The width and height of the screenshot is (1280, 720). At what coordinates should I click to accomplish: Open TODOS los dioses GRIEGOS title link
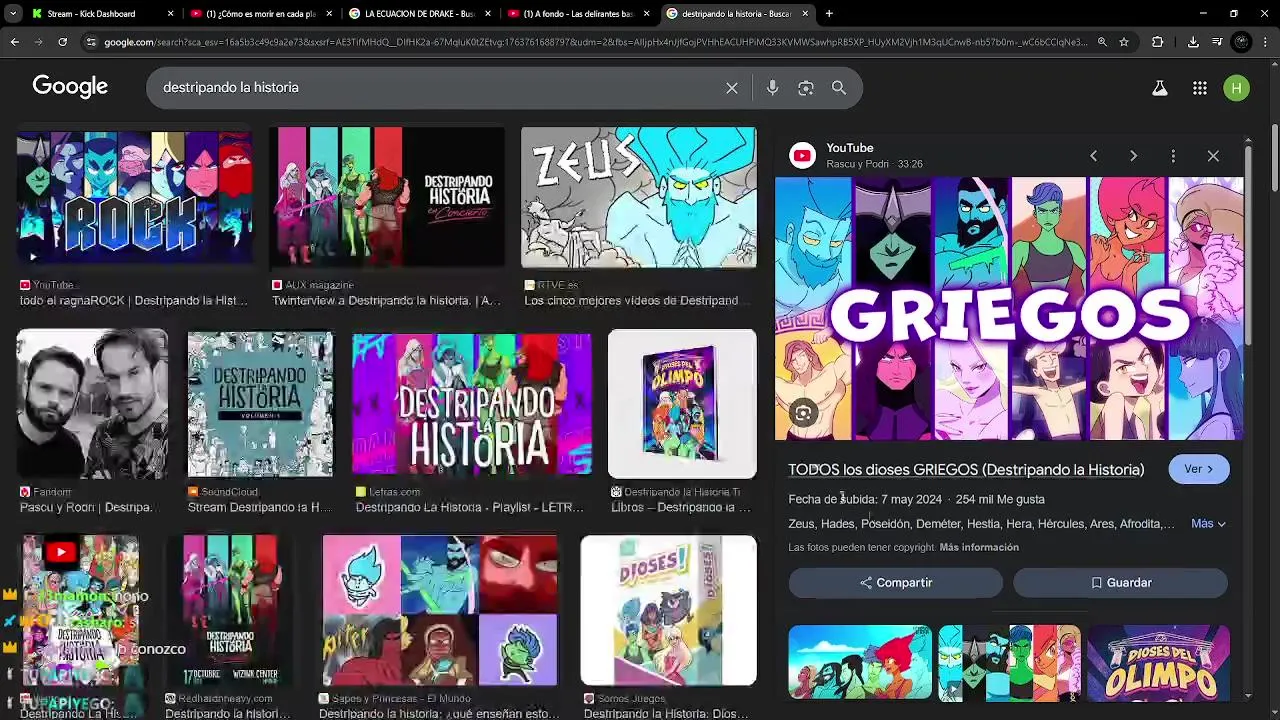pyautogui.click(x=966, y=470)
